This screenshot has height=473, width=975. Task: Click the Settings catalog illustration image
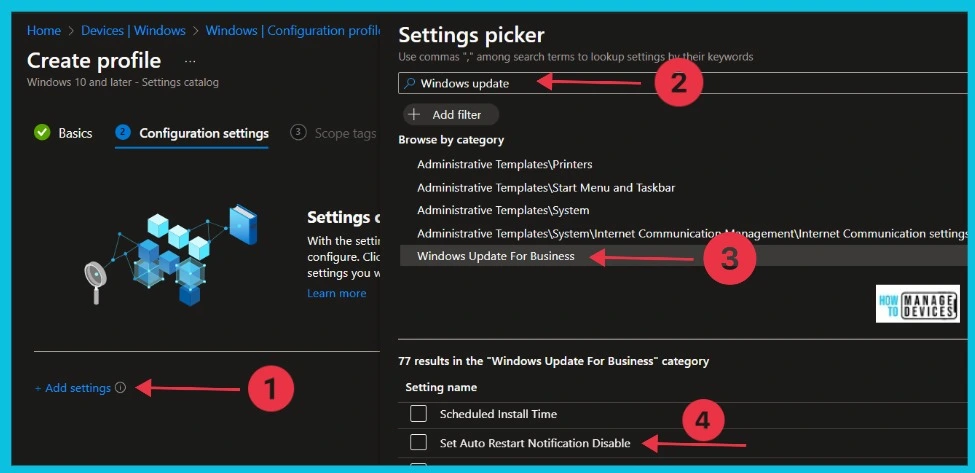(171, 255)
